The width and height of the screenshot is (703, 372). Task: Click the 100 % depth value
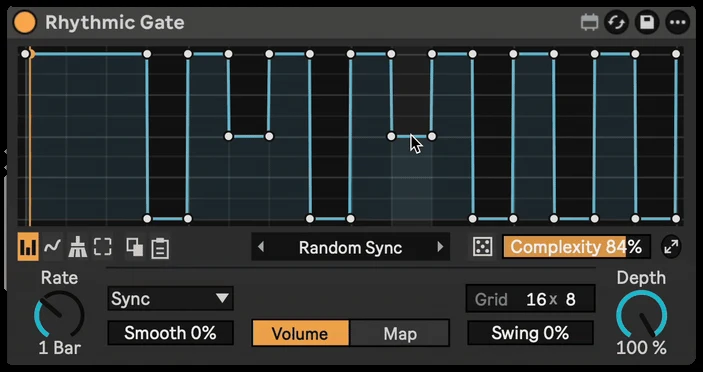(x=642, y=348)
